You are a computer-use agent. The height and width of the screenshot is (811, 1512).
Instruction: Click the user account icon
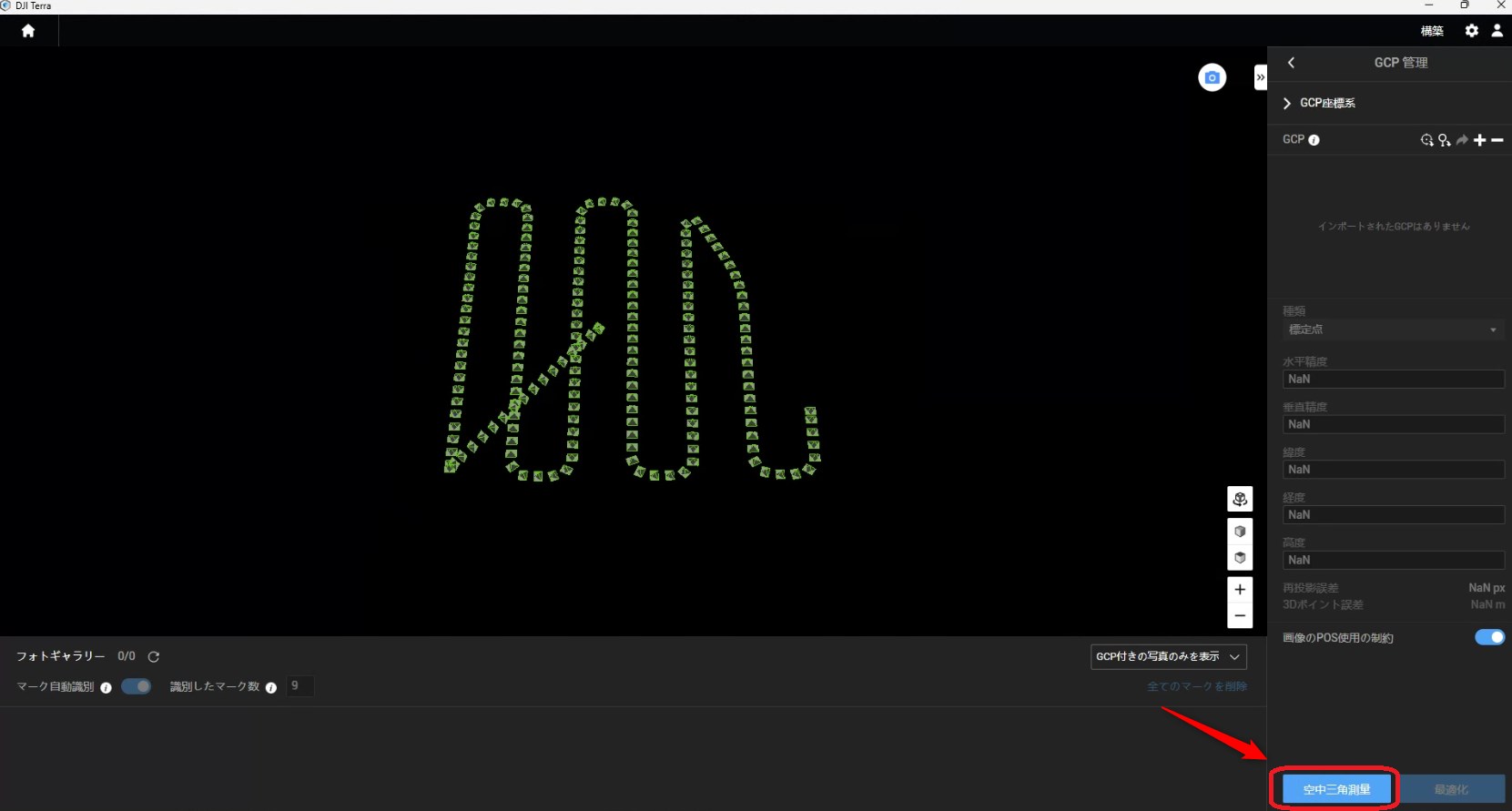pyautogui.click(x=1497, y=31)
